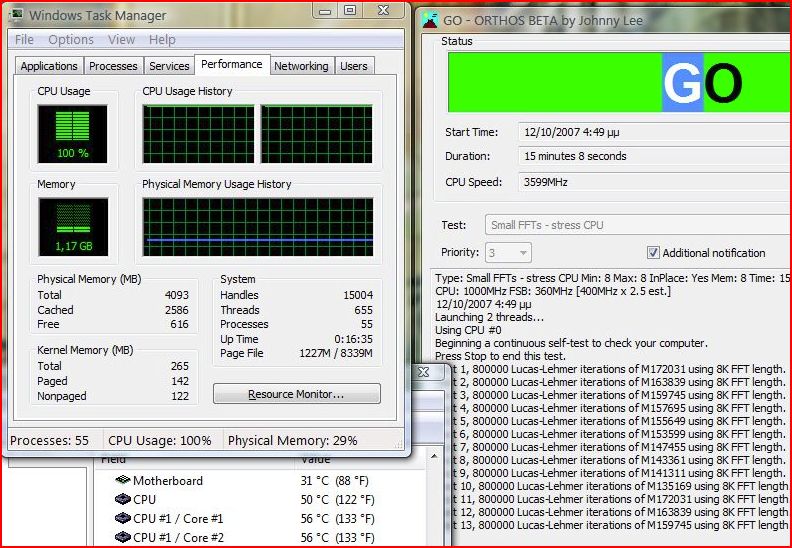This screenshot has height=548, width=792.
Task: Select the Motherboard sensor chip icon
Action: [x=123, y=480]
